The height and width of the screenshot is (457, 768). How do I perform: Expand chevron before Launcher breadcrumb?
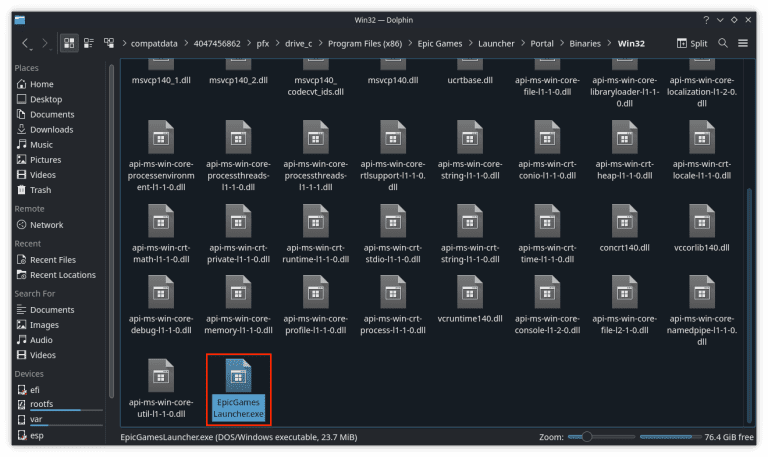coord(471,44)
